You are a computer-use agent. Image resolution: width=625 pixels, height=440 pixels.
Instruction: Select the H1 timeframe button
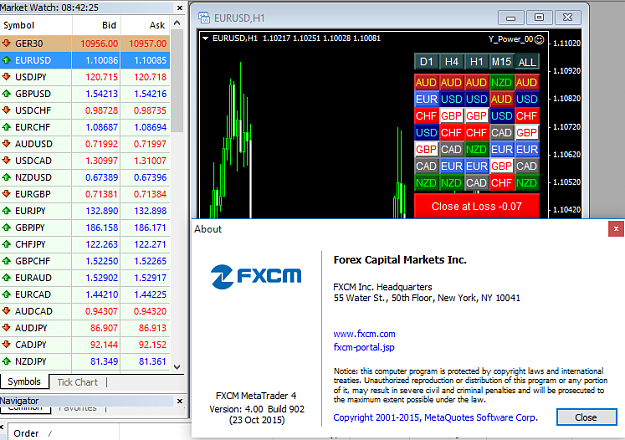click(x=477, y=62)
